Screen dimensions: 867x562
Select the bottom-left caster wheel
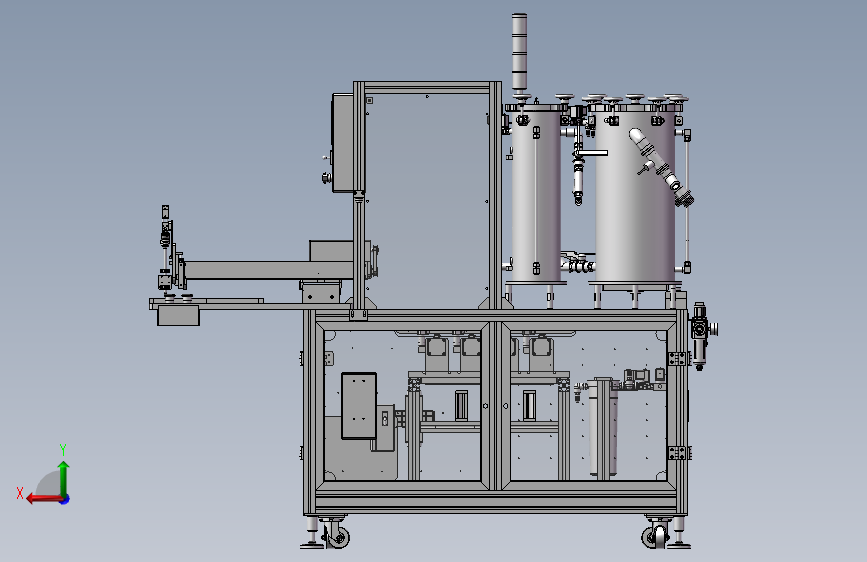pyautogui.click(x=336, y=534)
